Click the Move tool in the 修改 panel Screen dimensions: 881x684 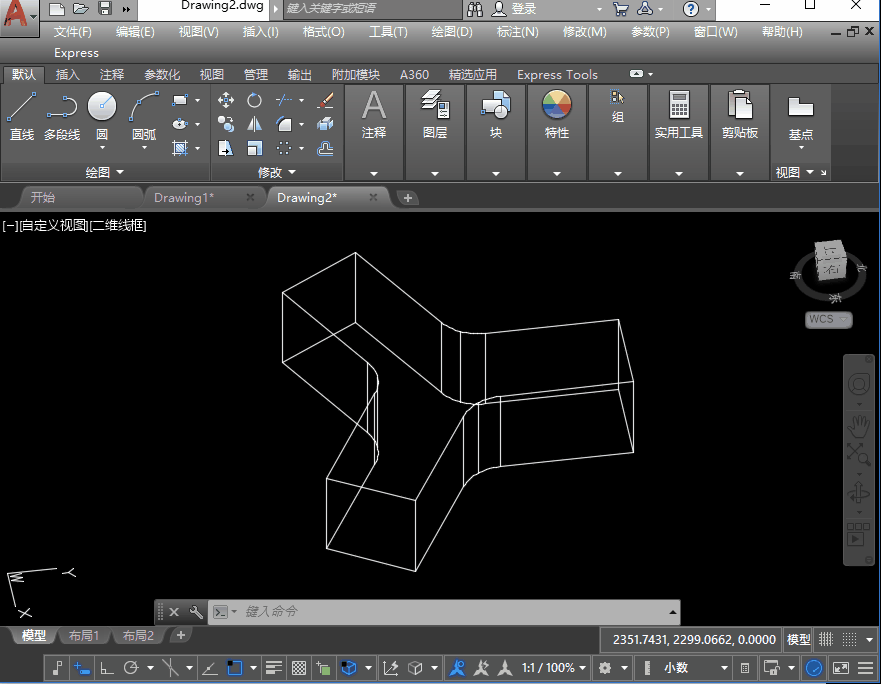pos(226,100)
